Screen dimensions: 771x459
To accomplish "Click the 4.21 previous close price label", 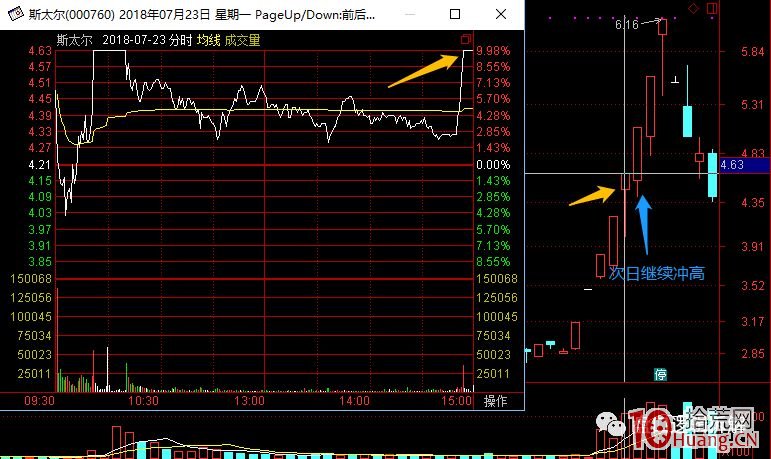I will (39, 165).
